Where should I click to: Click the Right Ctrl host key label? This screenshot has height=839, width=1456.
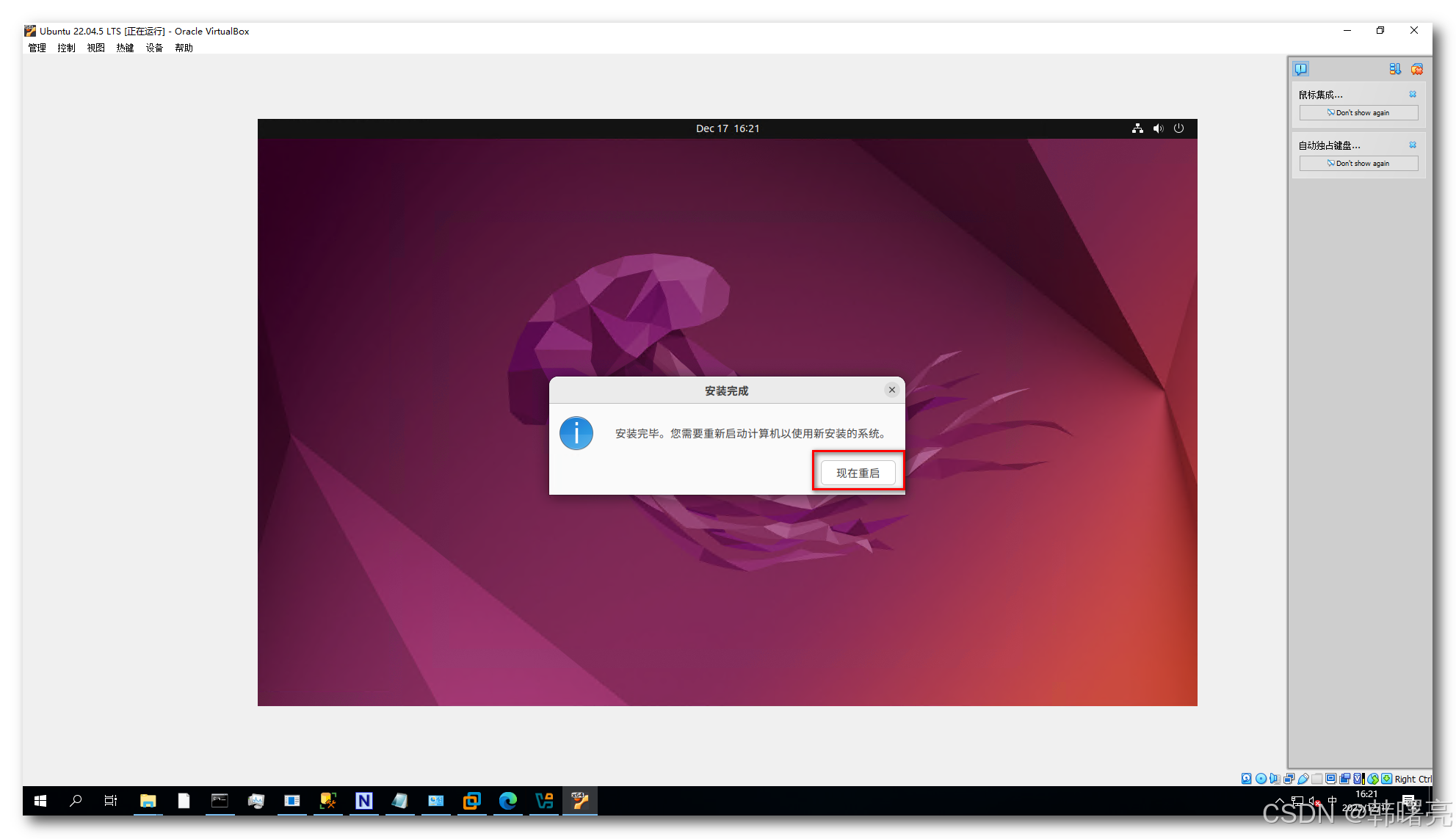point(1413,779)
